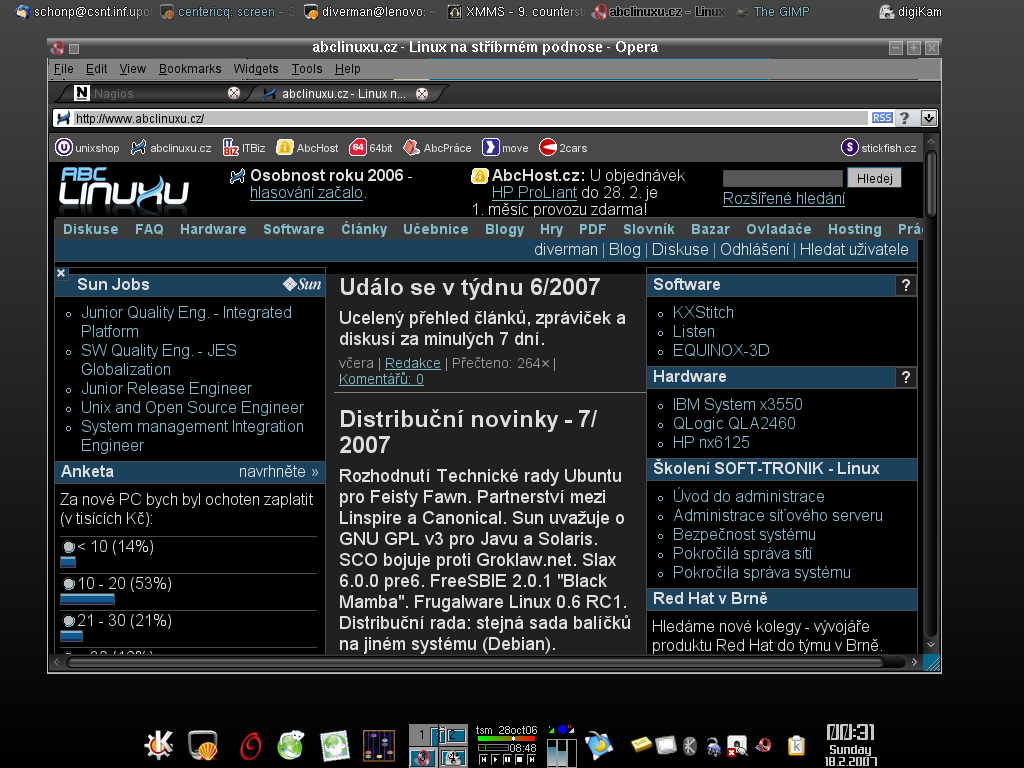Click the site search input field
The image size is (1024, 768).
782,178
